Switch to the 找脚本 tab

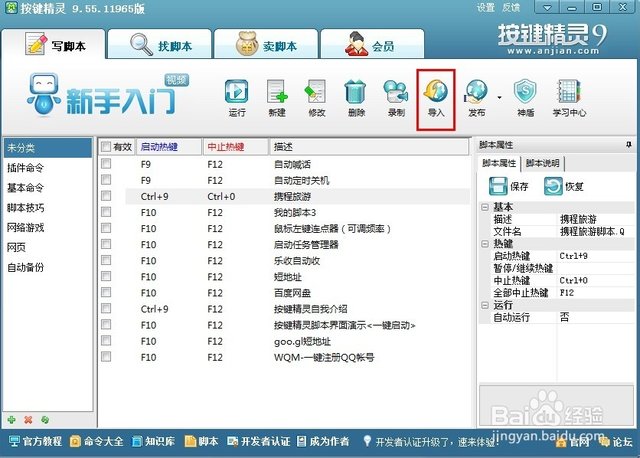pos(160,44)
